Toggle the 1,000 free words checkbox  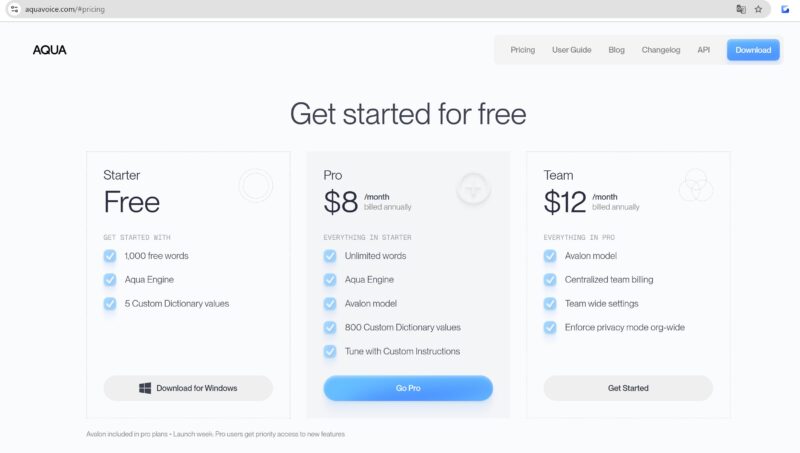110,256
